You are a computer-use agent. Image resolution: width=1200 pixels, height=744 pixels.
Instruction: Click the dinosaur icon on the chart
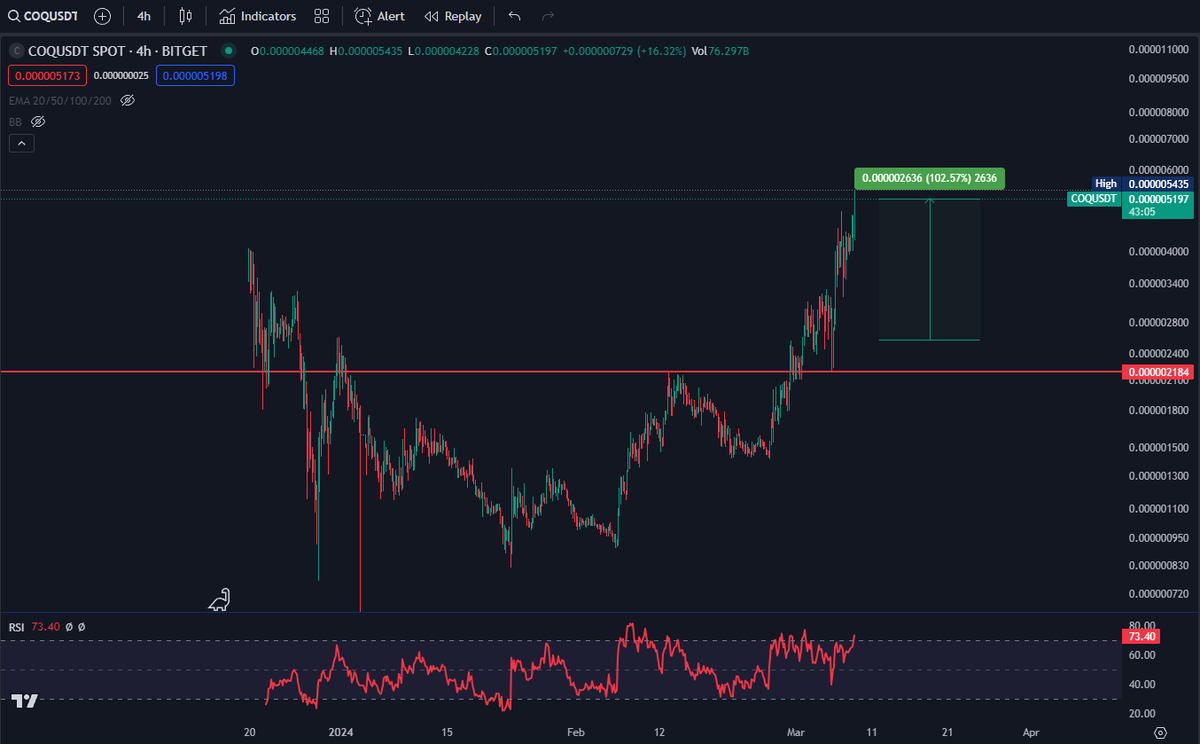click(219, 599)
